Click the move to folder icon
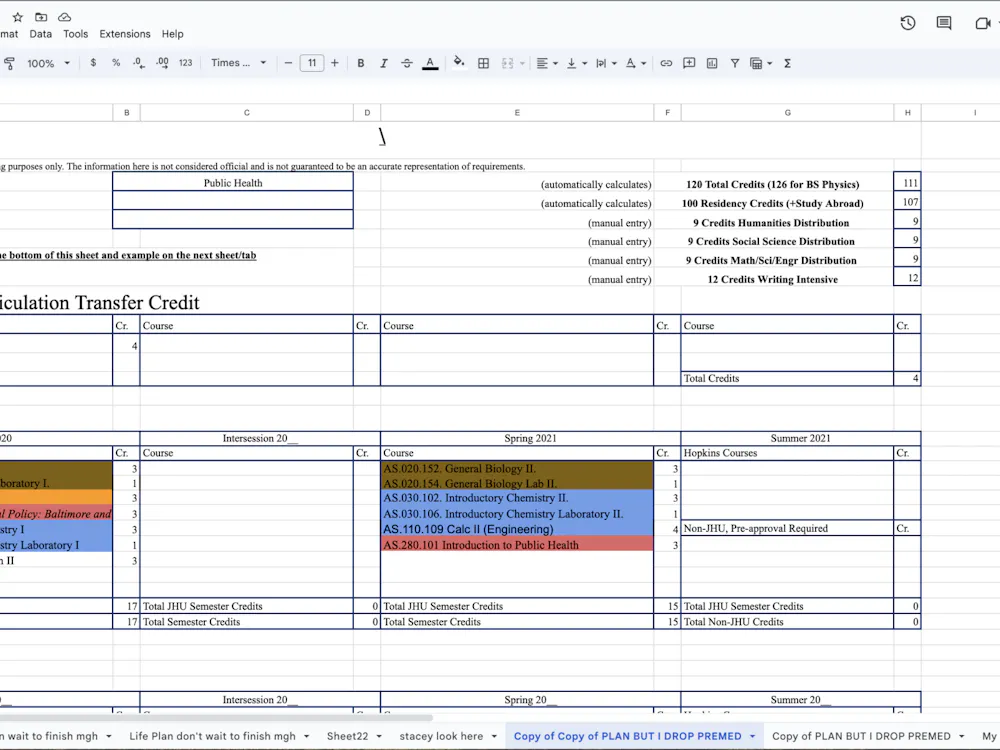 [x=41, y=17]
